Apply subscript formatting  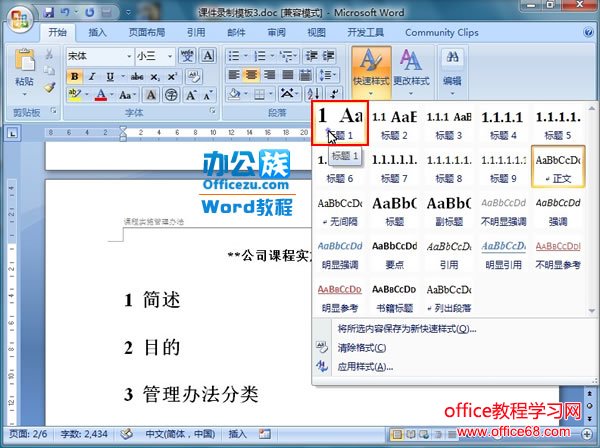(x=154, y=77)
